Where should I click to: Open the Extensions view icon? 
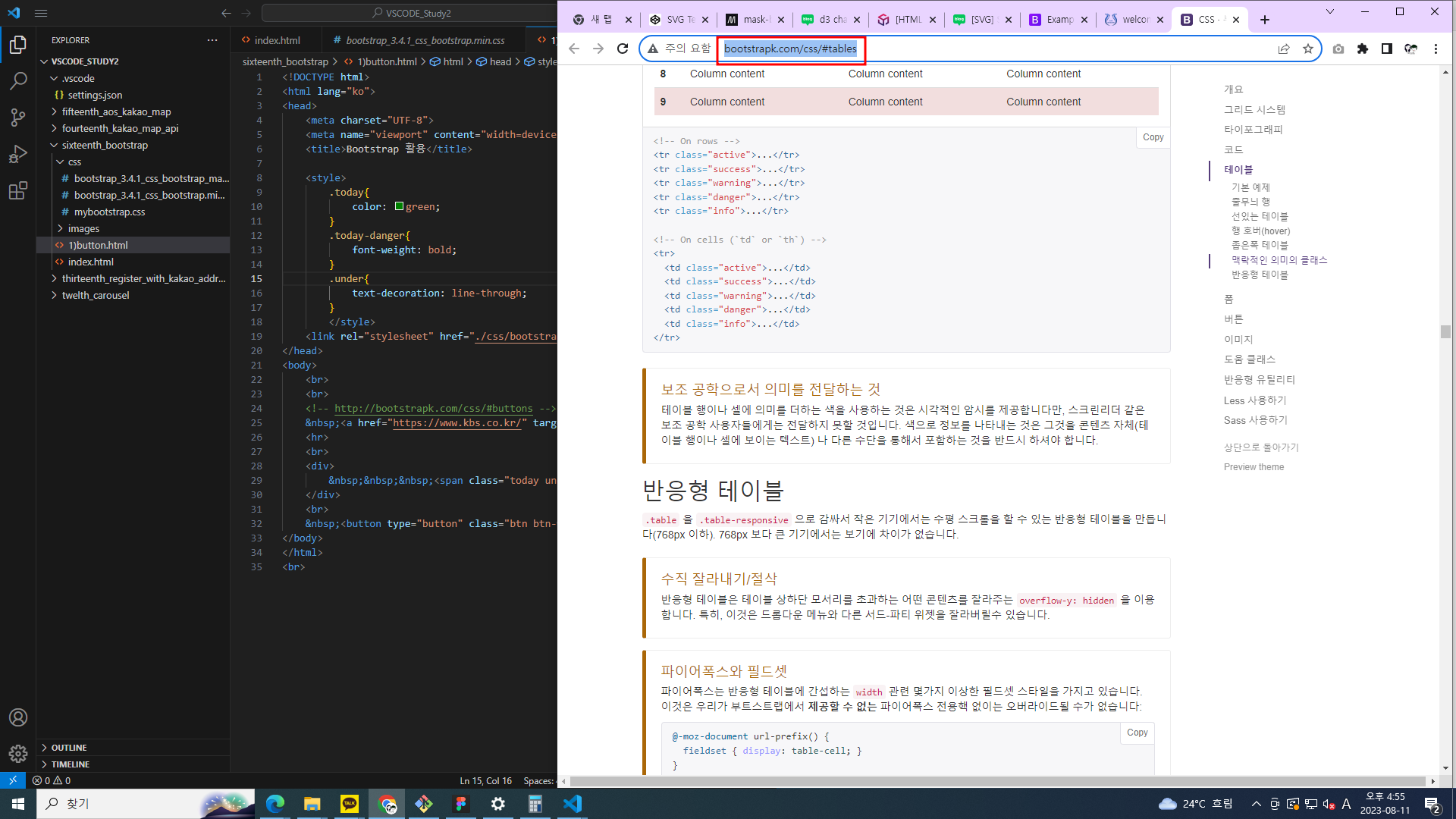(x=18, y=190)
